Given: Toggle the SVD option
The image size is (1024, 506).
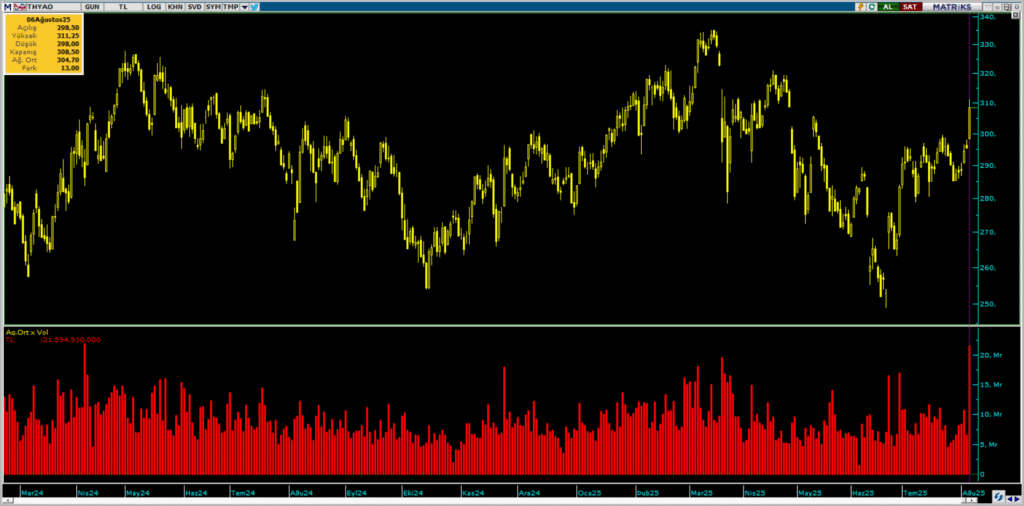Looking at the screenshot, I should click(x=194, y=7).
